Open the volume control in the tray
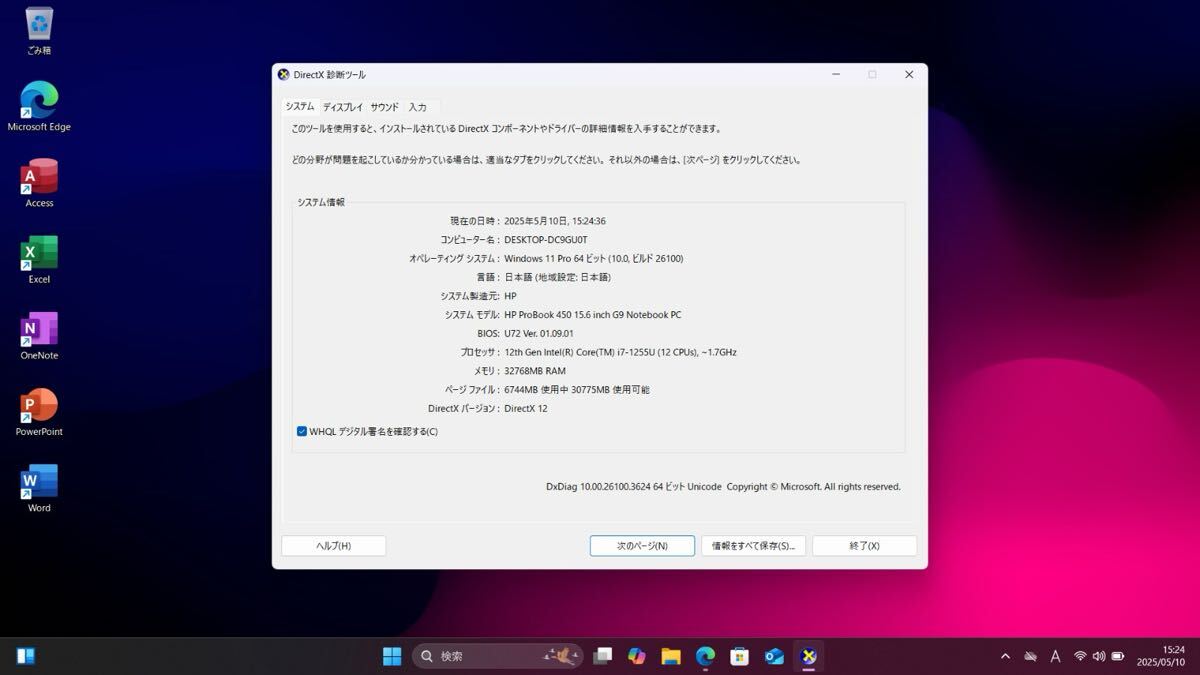This screenshot has height=675, width=1200. click(1099, 656)
